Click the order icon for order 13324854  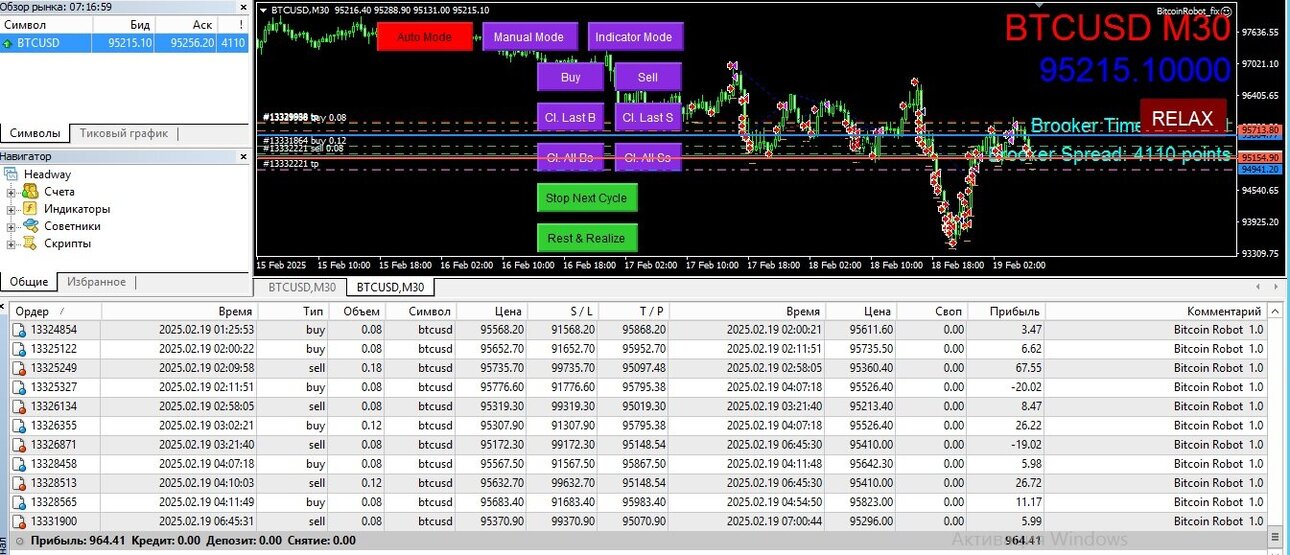[x=19, y=330]
